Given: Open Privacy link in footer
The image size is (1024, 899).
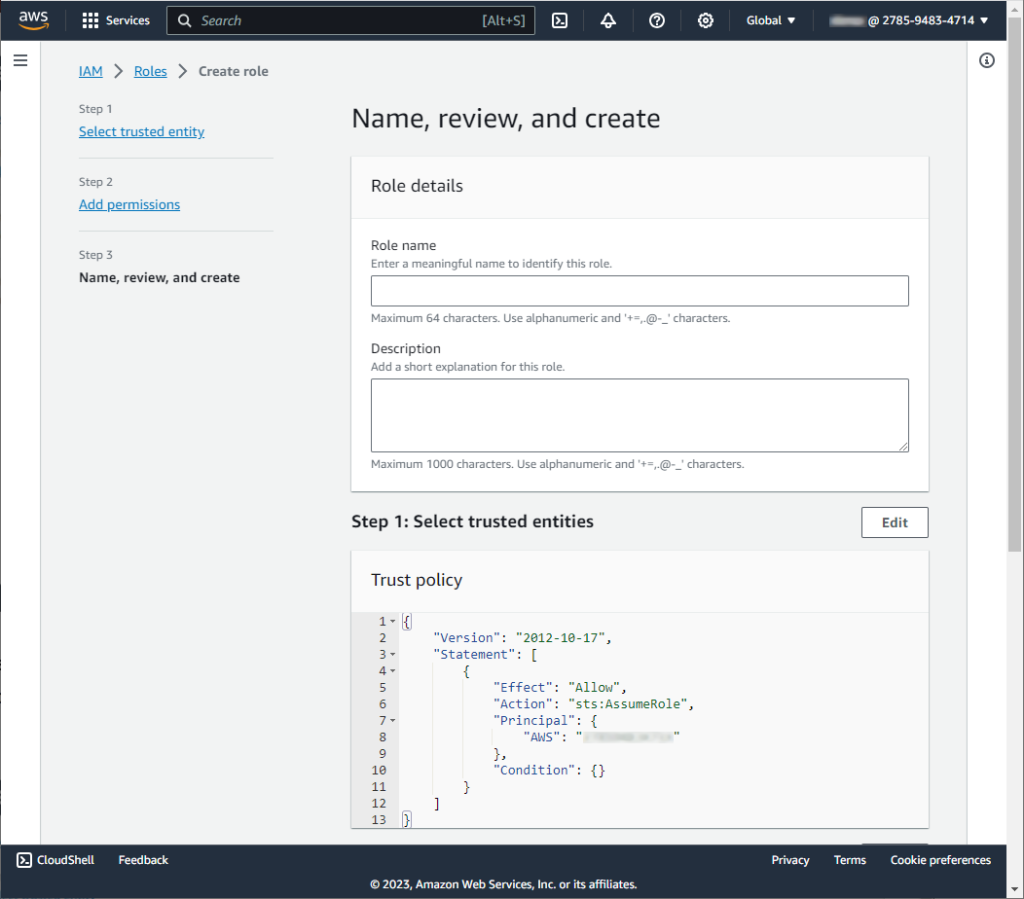Looking at the screenshot, I should click(790, 860).
